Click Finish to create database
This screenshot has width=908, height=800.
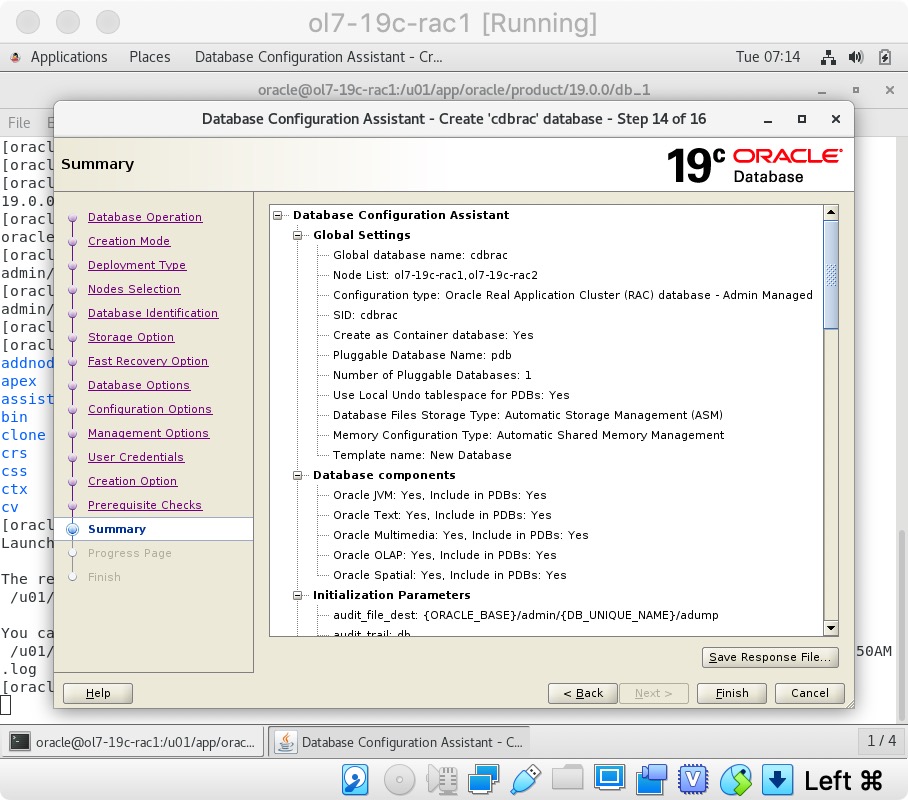point(732,693)
